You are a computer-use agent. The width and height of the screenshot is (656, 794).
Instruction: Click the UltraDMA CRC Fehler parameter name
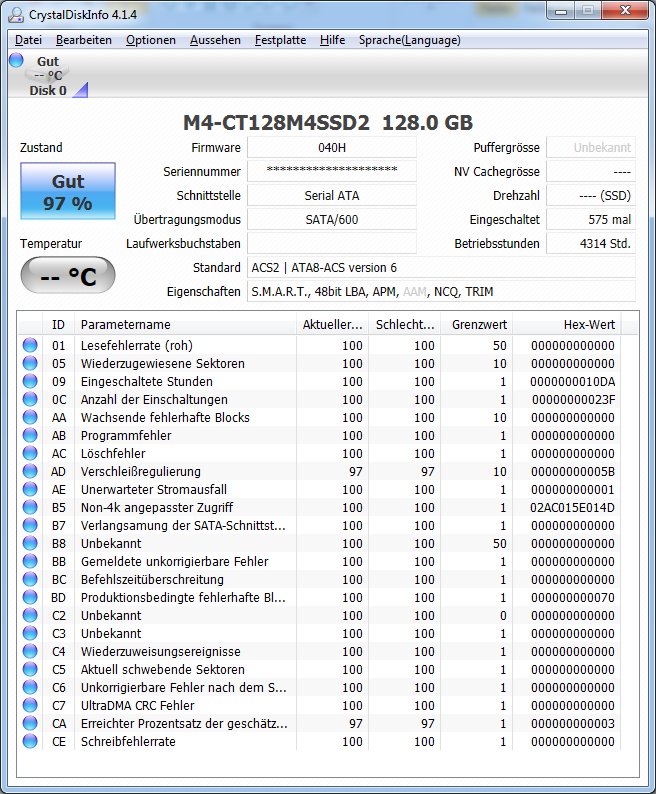(x=138, y=705)
